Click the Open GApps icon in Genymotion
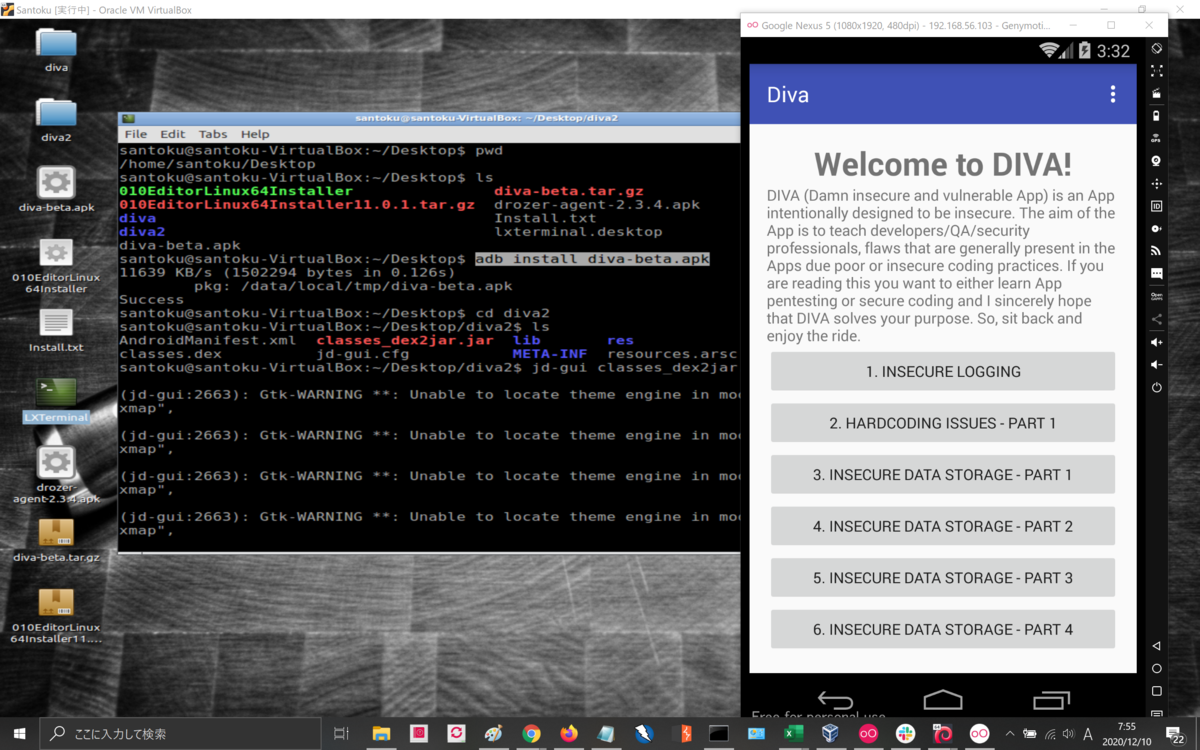This screenshot has height=750, width=1200. tap(1156, 297)
